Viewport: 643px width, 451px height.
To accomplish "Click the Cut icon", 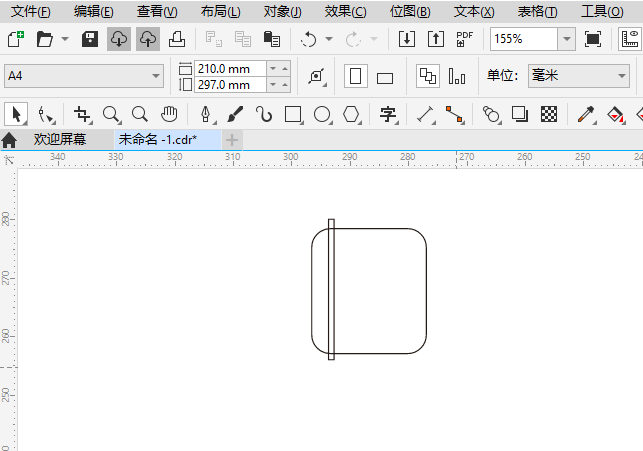I will click(214, 39).
